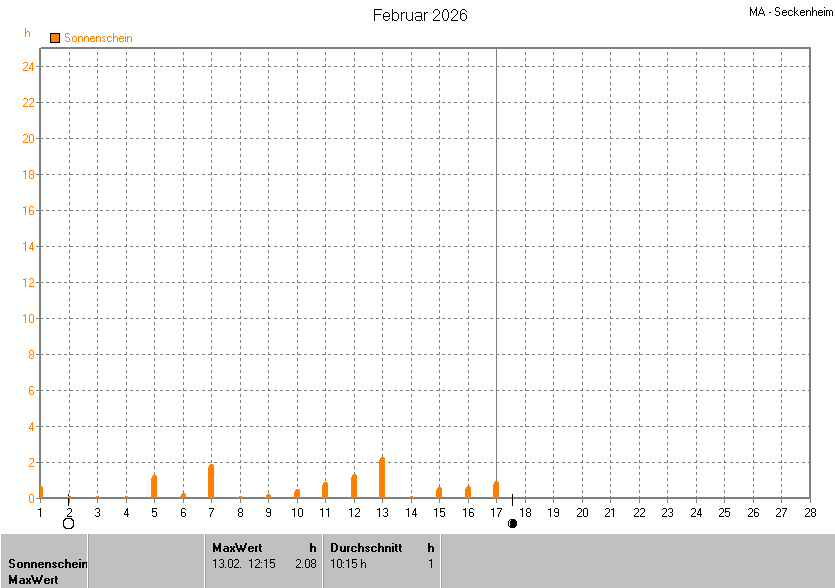Click the MA - Seckenheim station label
Viewport: 835px width, 588px height.
(x=789, y=12)
